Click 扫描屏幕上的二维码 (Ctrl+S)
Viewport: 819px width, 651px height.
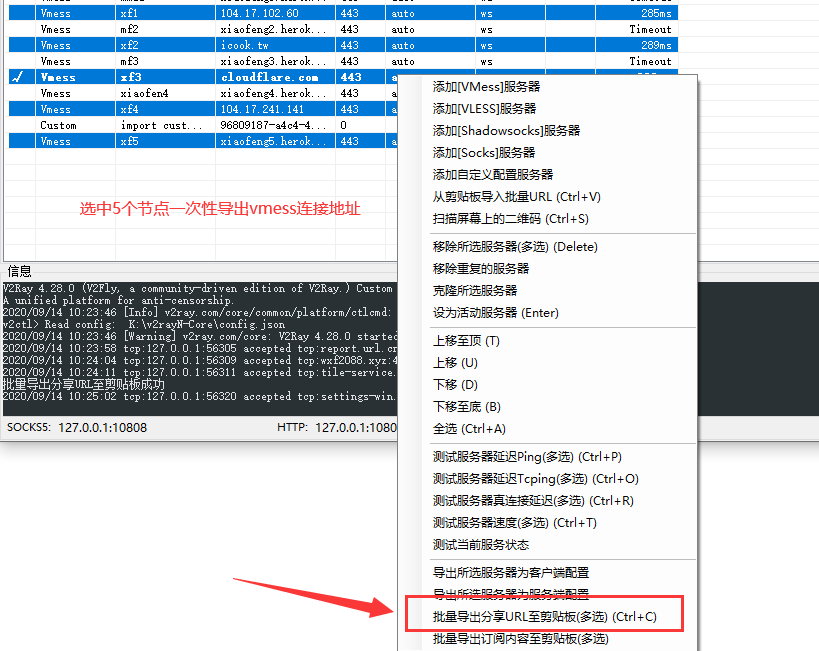(x=510, y=219)
